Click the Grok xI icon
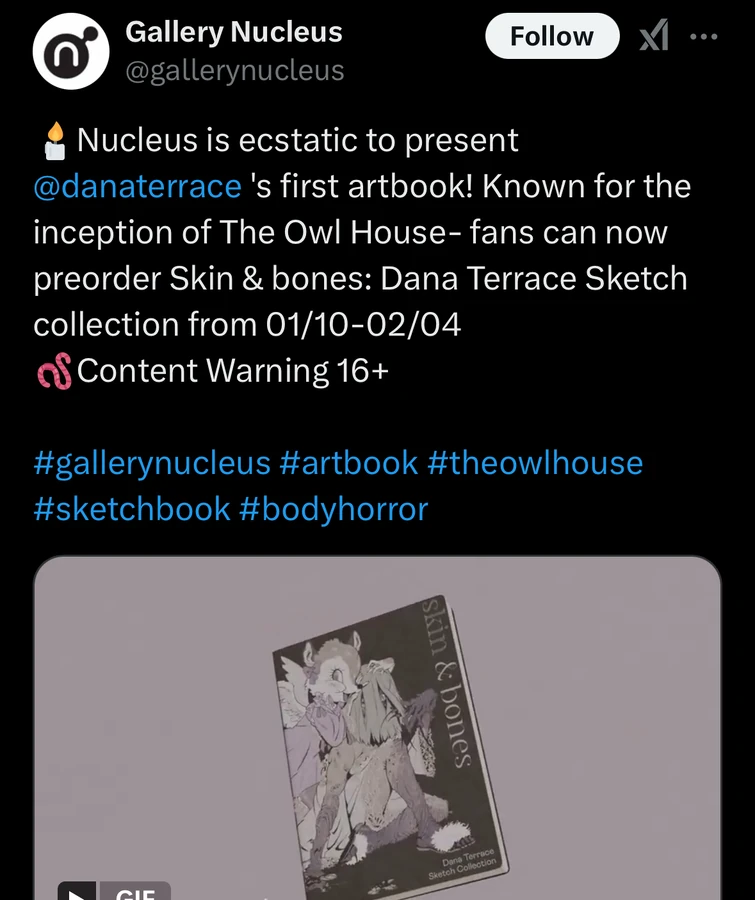This screenshot has height=900, width=755. pyautogui.click(x=654, y=36)
